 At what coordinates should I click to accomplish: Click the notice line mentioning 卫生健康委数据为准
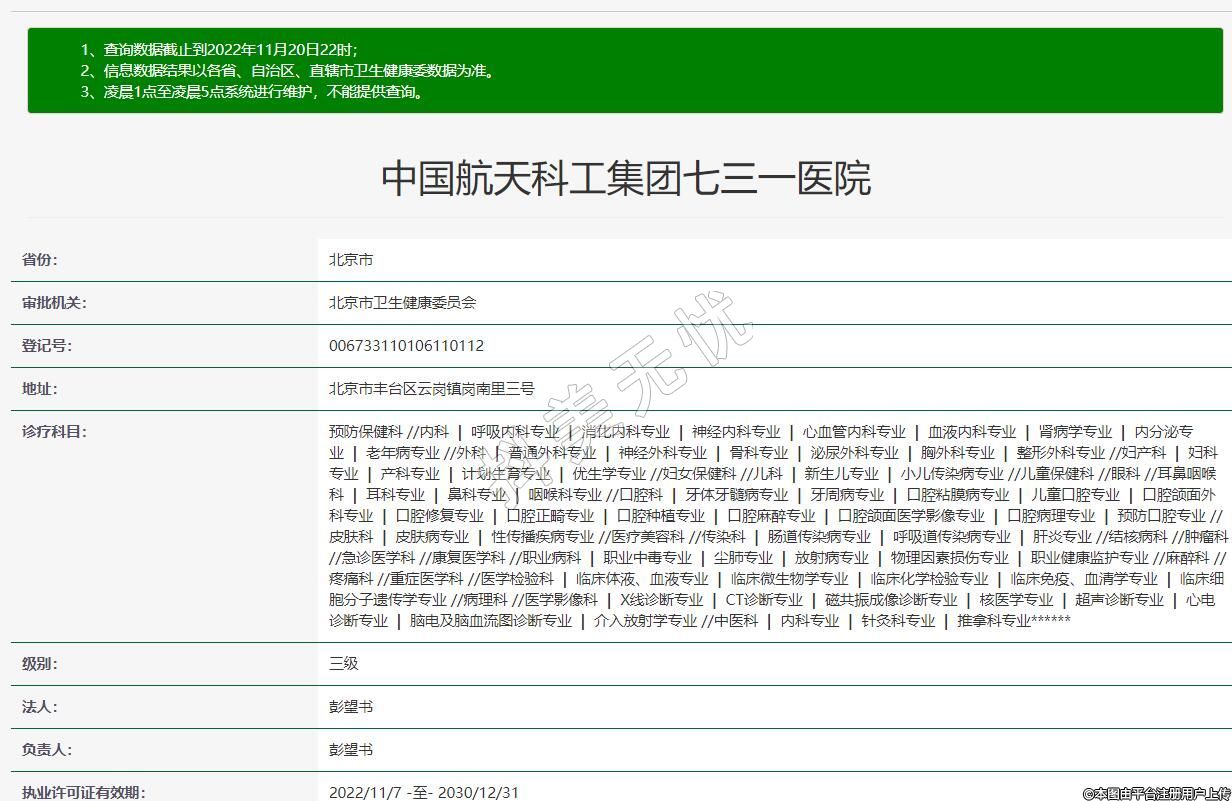tap(287, 70)
